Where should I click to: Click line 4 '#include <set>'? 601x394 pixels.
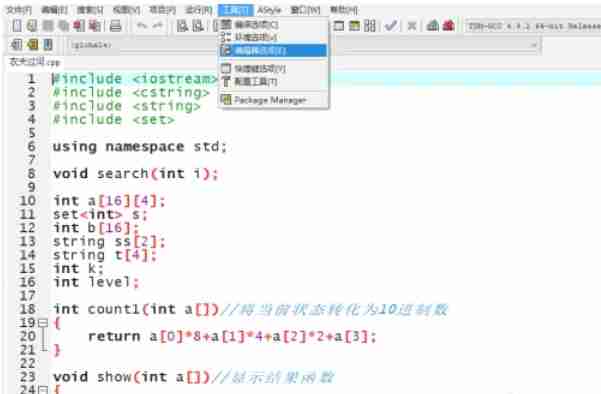click(113, 120)
